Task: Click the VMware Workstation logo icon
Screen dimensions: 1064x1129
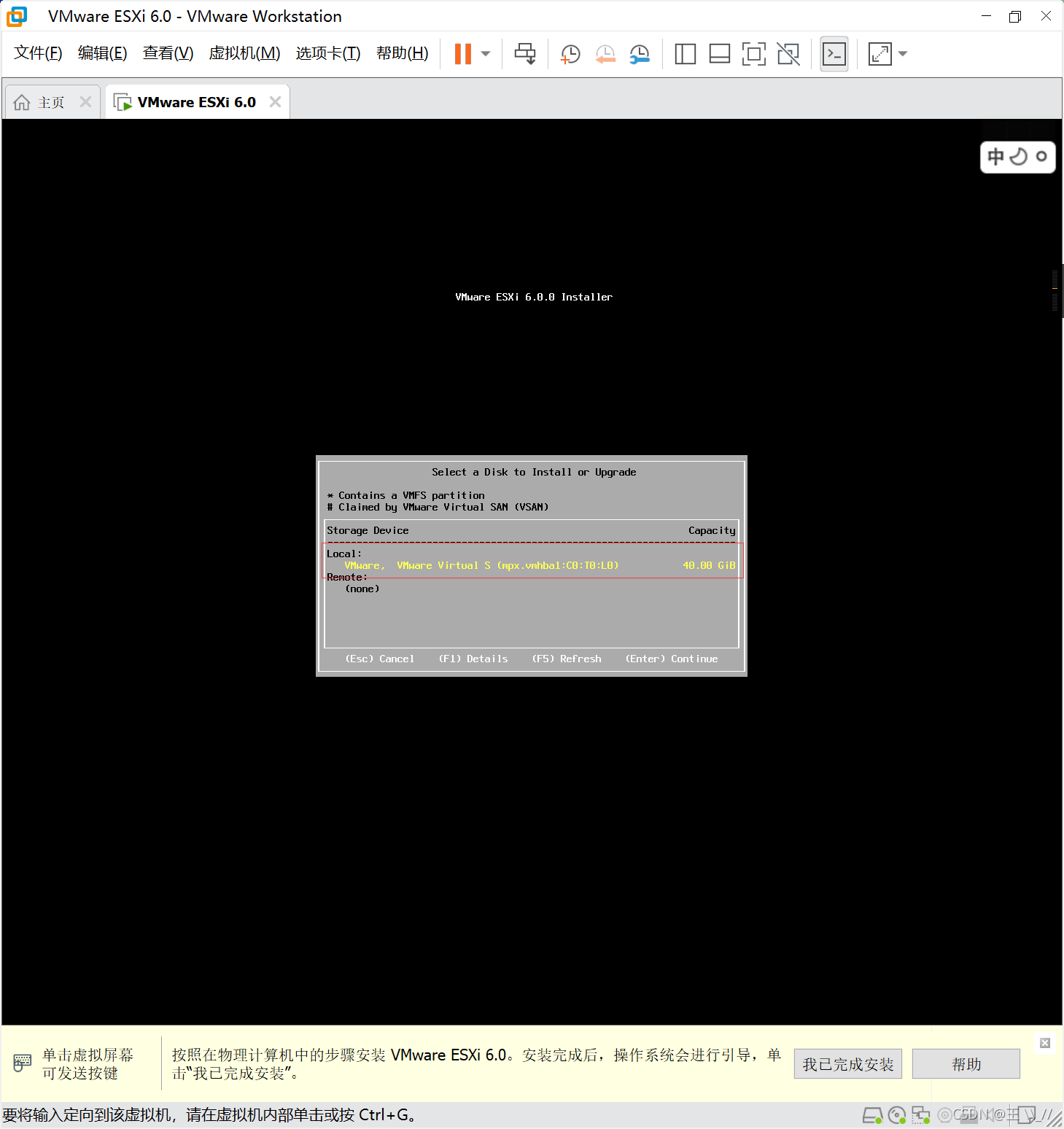Action: 17,16
